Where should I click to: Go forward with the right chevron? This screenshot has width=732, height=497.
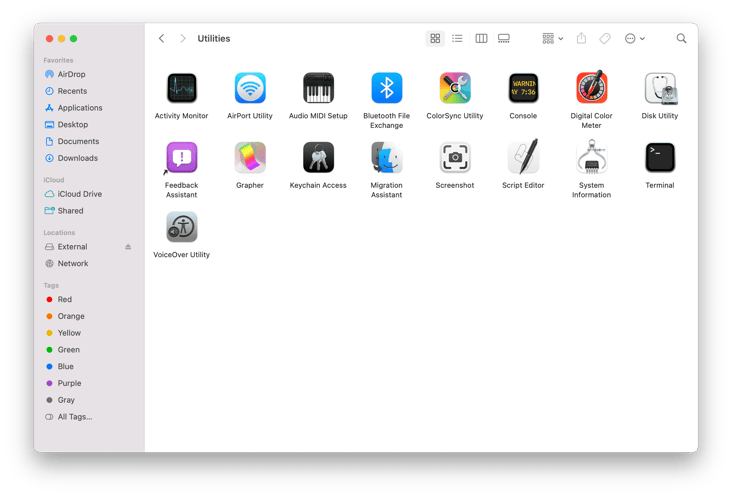tap(183, 38)
